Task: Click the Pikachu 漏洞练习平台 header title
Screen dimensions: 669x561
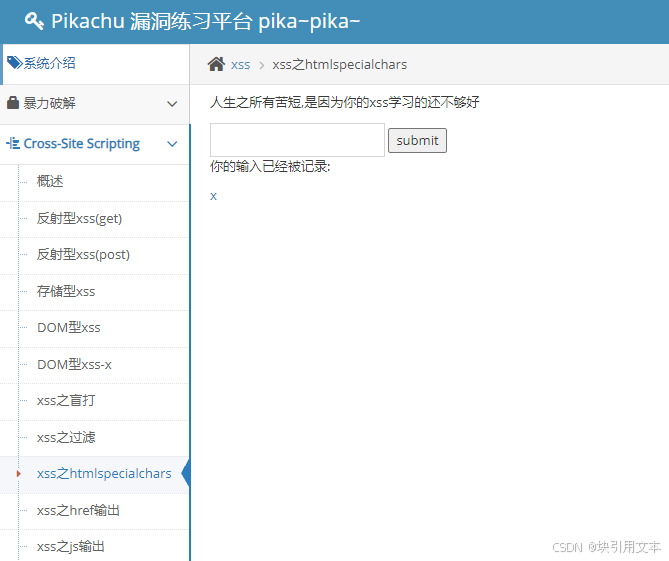Action: pos(205,21)
